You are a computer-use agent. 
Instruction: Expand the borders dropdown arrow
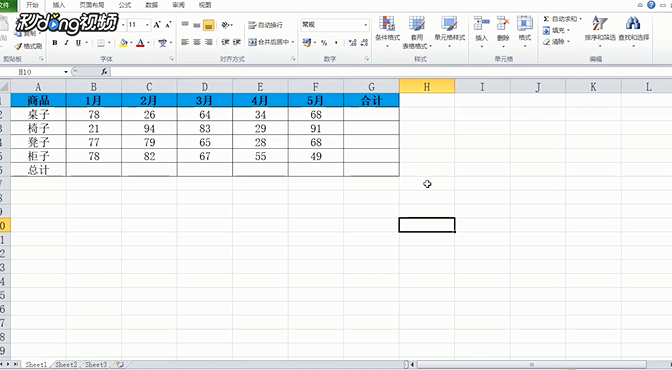click(109, 42)
